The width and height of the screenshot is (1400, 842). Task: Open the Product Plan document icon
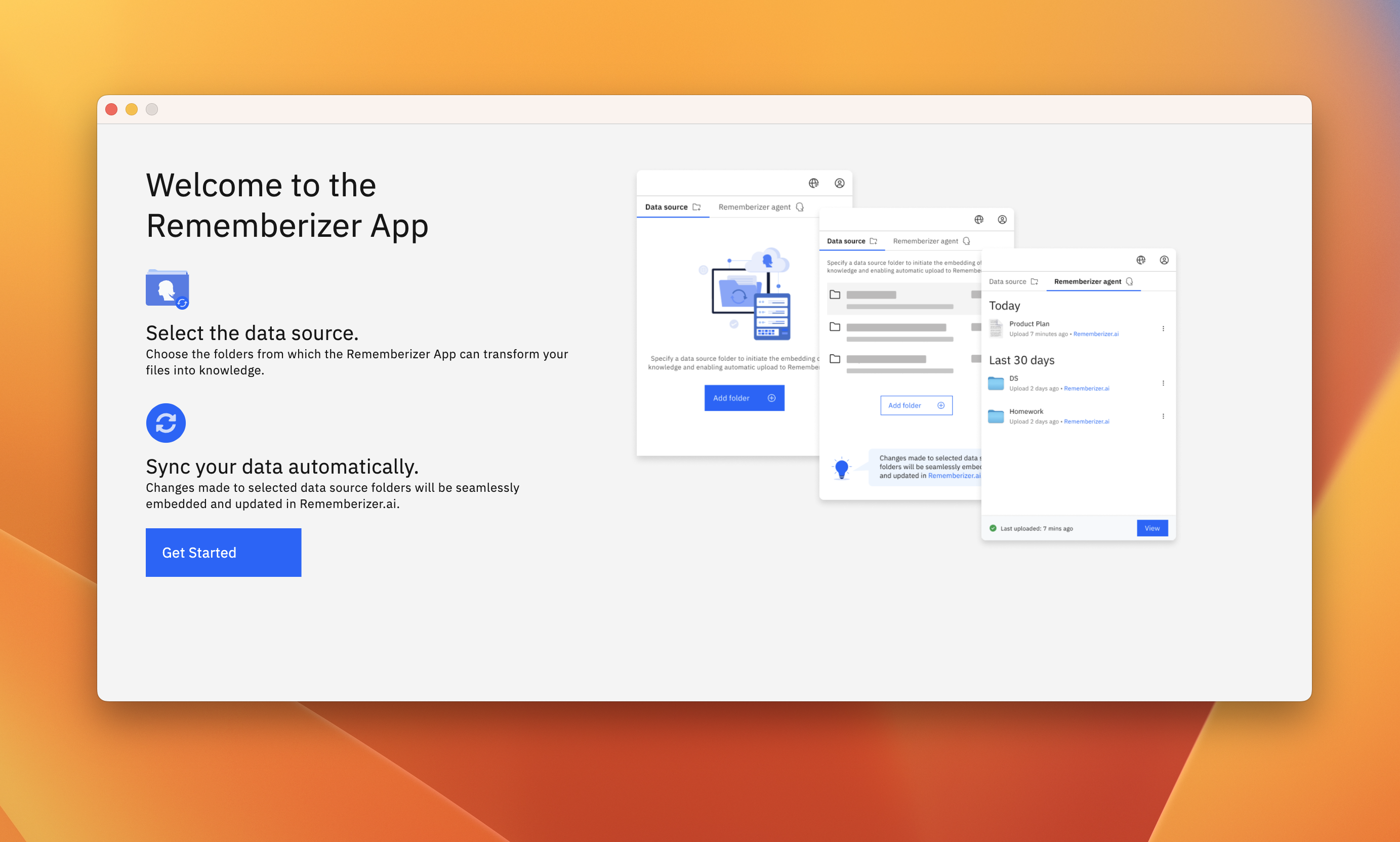pyautogui.click(x=996, y=328)
